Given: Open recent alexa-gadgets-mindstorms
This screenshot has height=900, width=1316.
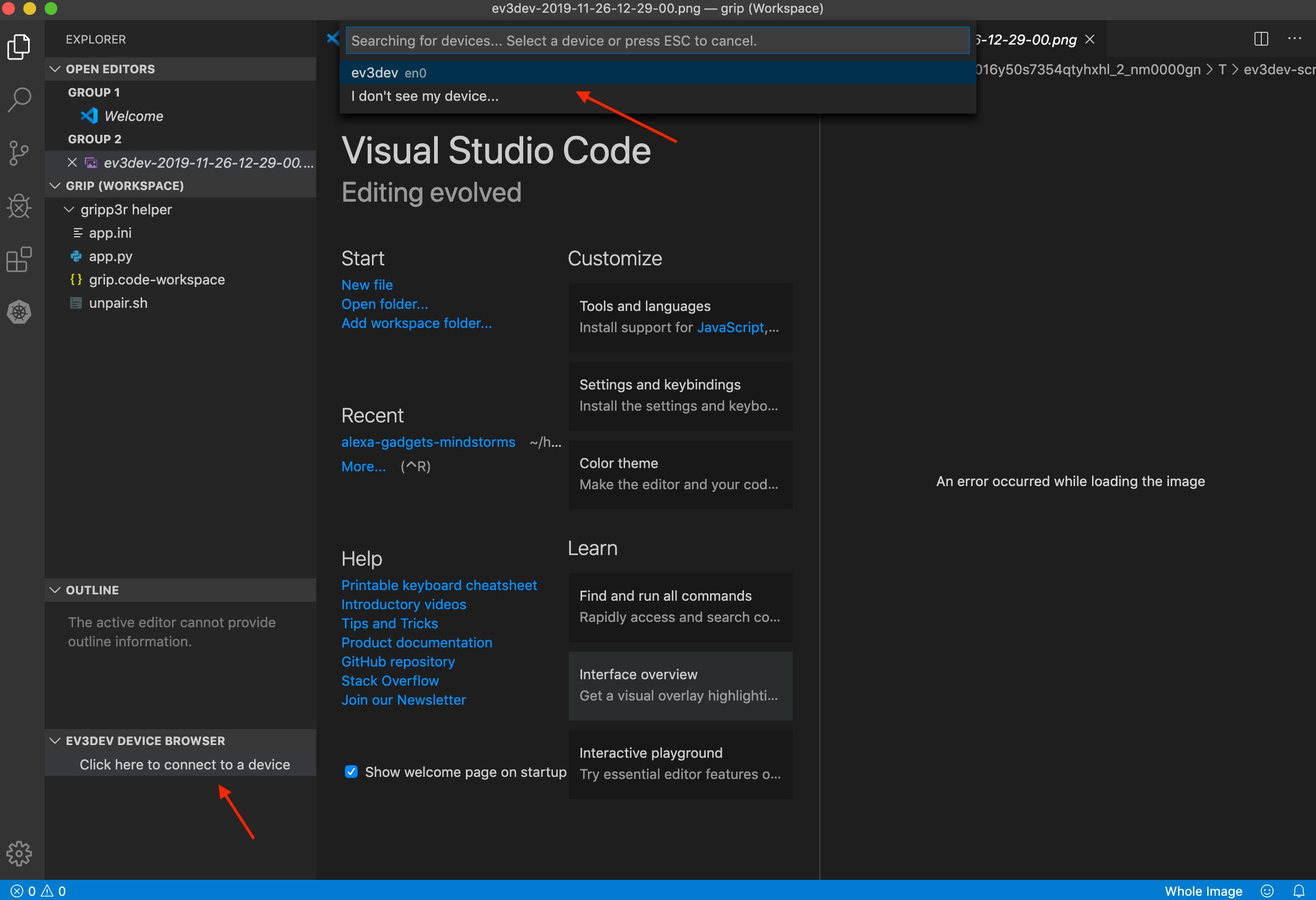Looking at the screenshot, I should click(x=428, y=442).
